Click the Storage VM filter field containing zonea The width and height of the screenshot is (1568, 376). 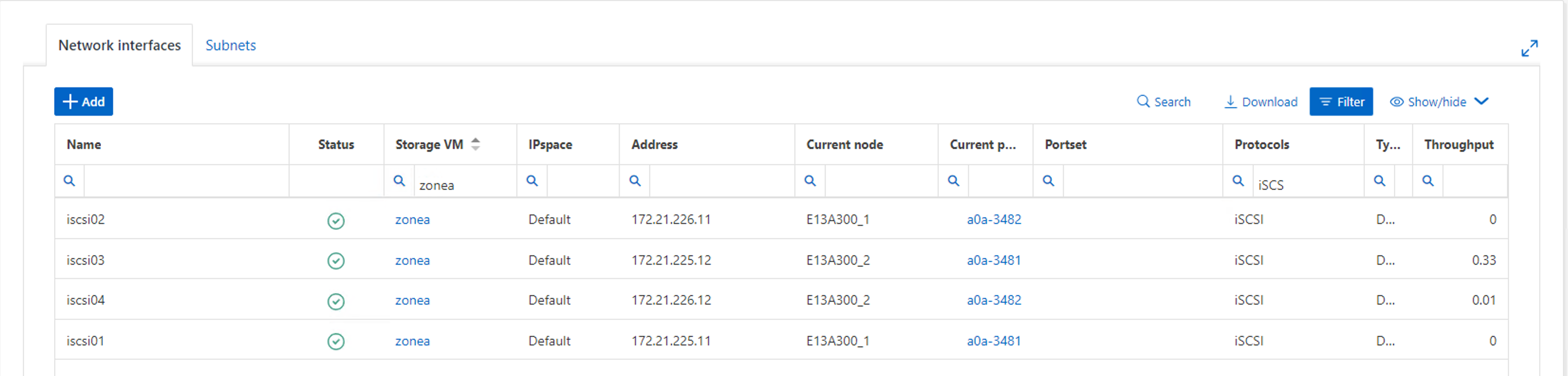[464, 185]
